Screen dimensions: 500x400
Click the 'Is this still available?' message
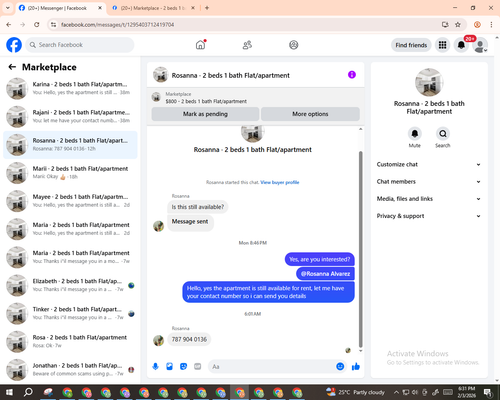[x=198, y=207]
